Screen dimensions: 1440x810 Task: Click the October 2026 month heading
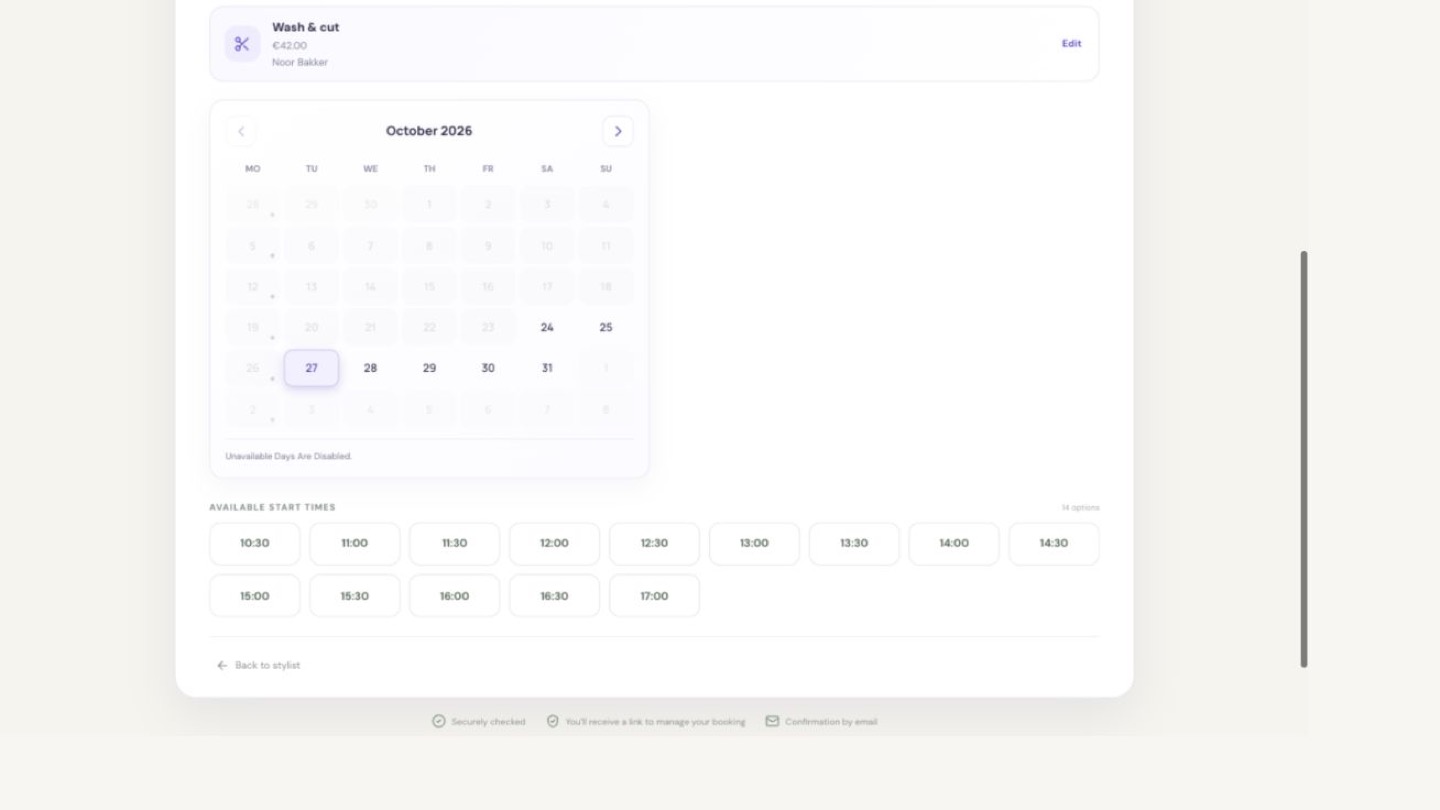point(429,131)
